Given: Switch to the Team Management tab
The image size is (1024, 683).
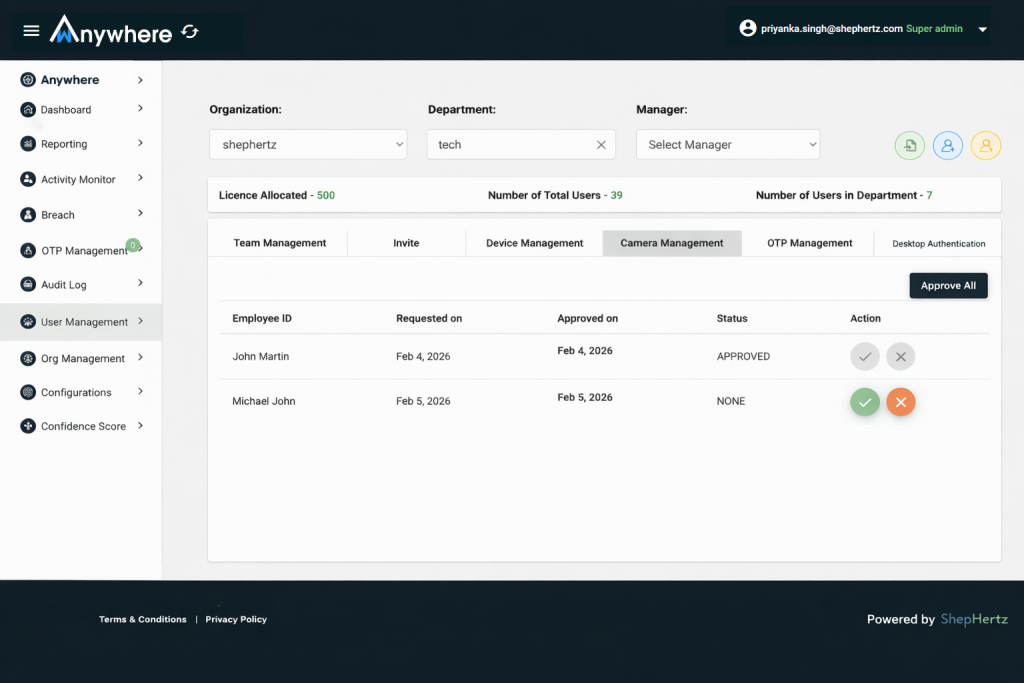Looking at the screenshot, I should [x=280, y=243].
